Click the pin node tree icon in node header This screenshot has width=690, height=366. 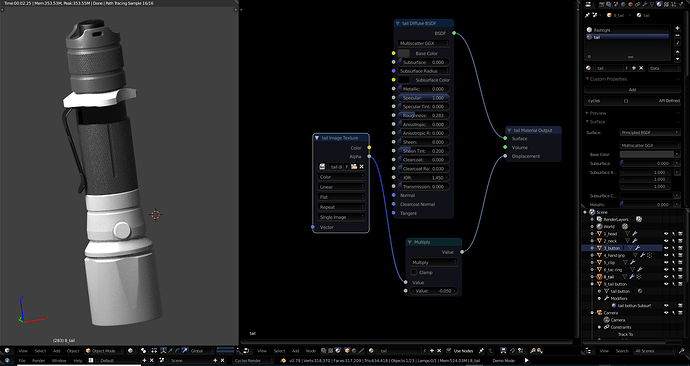click(x=481, y=351)
